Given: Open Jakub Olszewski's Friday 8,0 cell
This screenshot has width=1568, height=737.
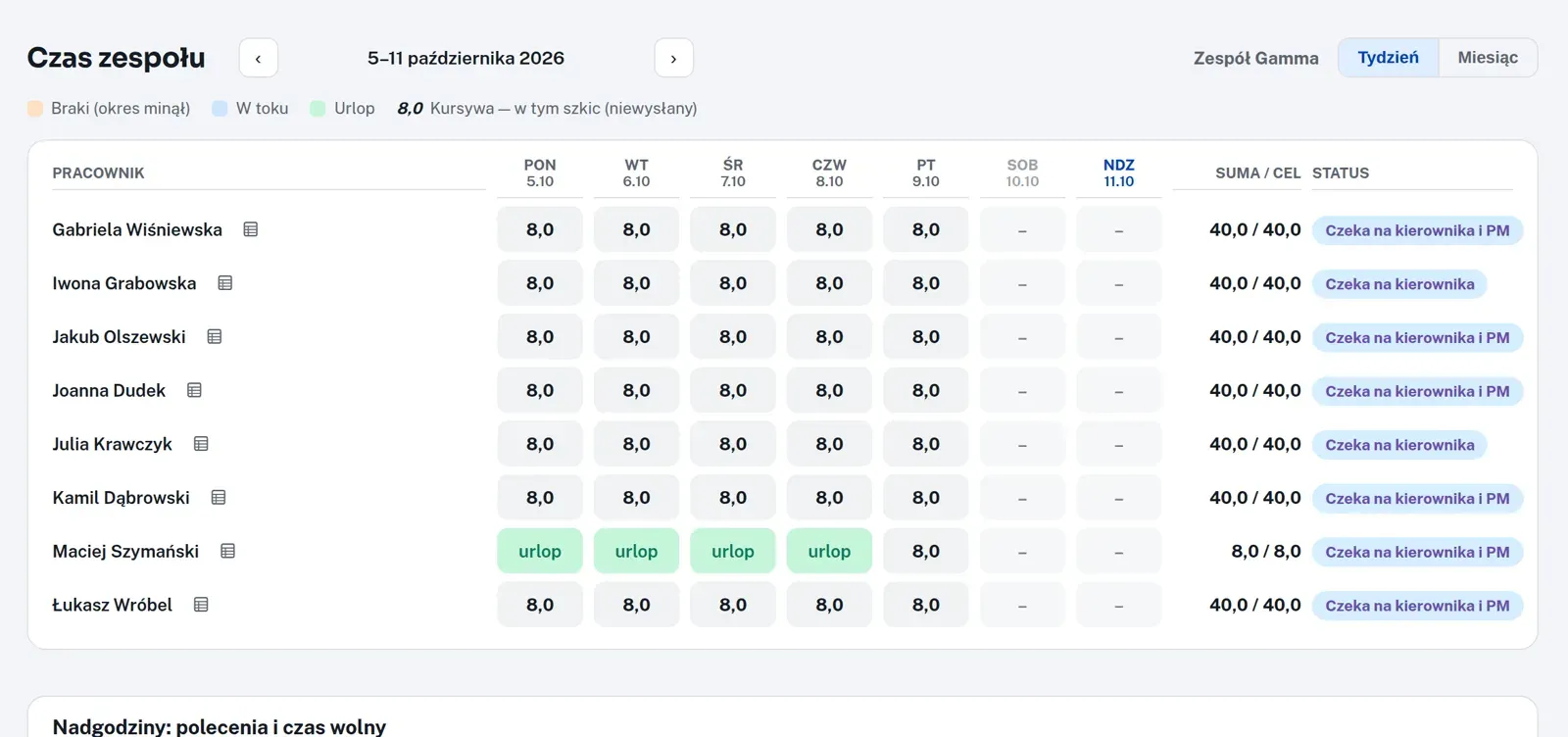Looking at the screenshot, I should pyautogui.click(x=926, y=337).
